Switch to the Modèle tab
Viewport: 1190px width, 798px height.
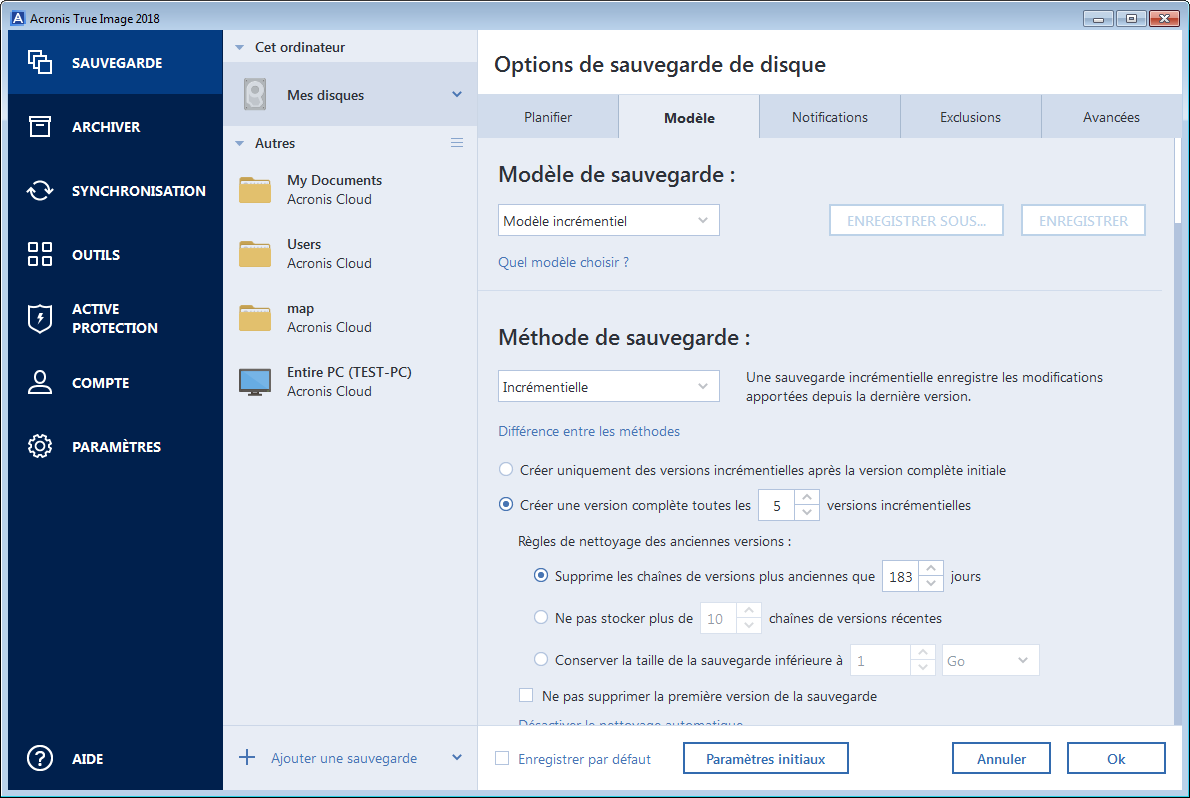689,117
